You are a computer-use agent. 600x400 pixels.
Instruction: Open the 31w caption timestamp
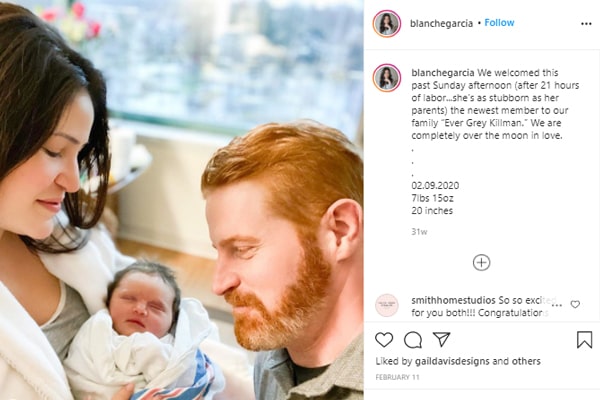419,232
